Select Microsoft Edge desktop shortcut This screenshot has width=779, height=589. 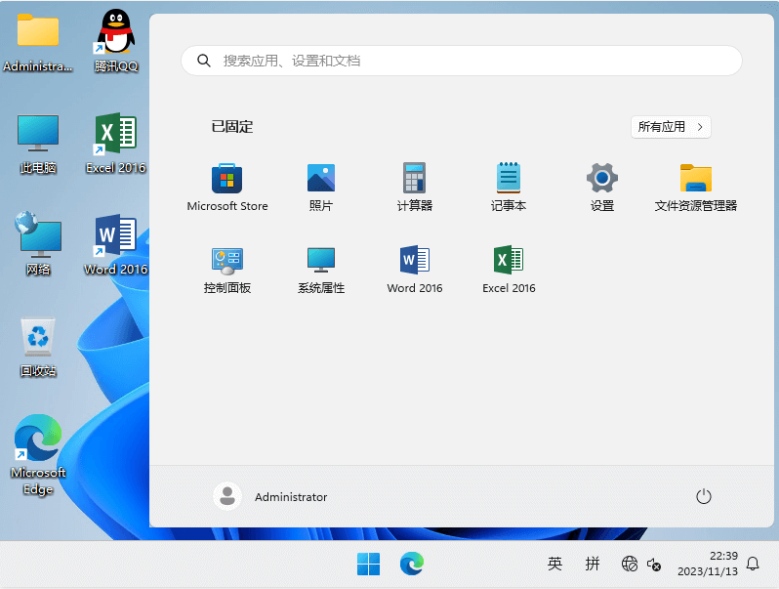(x=38, y=455)
